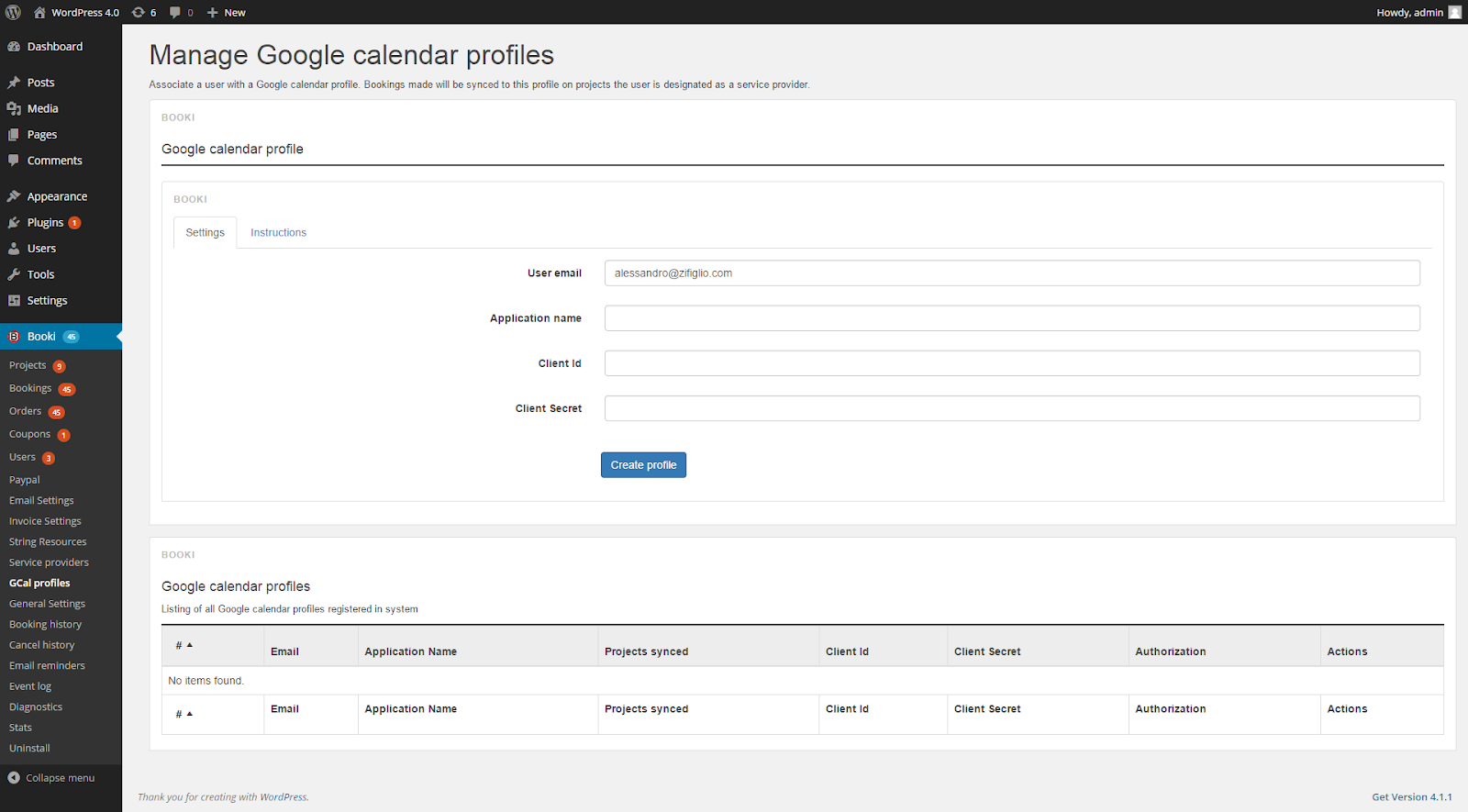Click the Tools wrench icon

click(x=14, y=274)
